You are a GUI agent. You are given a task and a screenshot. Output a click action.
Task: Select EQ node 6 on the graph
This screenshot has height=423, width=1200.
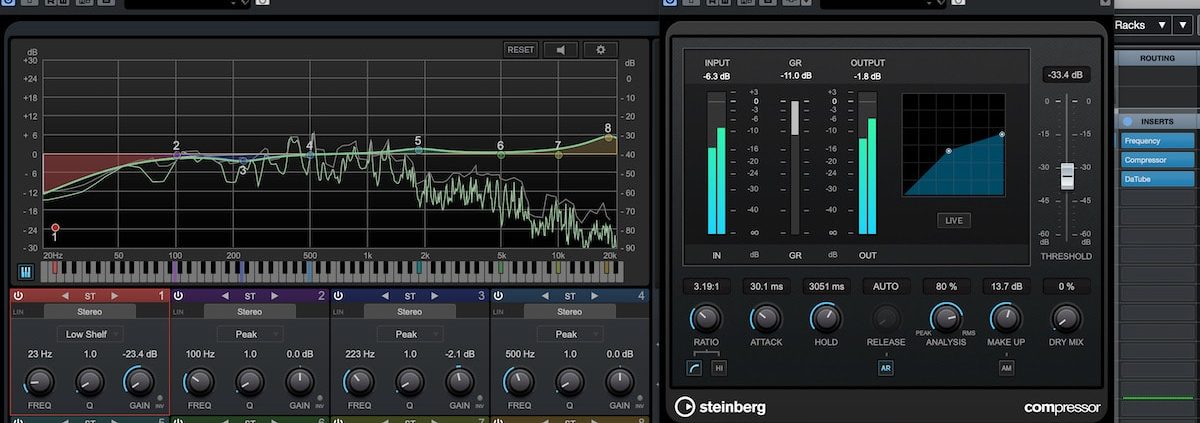(x=501, y=155)
